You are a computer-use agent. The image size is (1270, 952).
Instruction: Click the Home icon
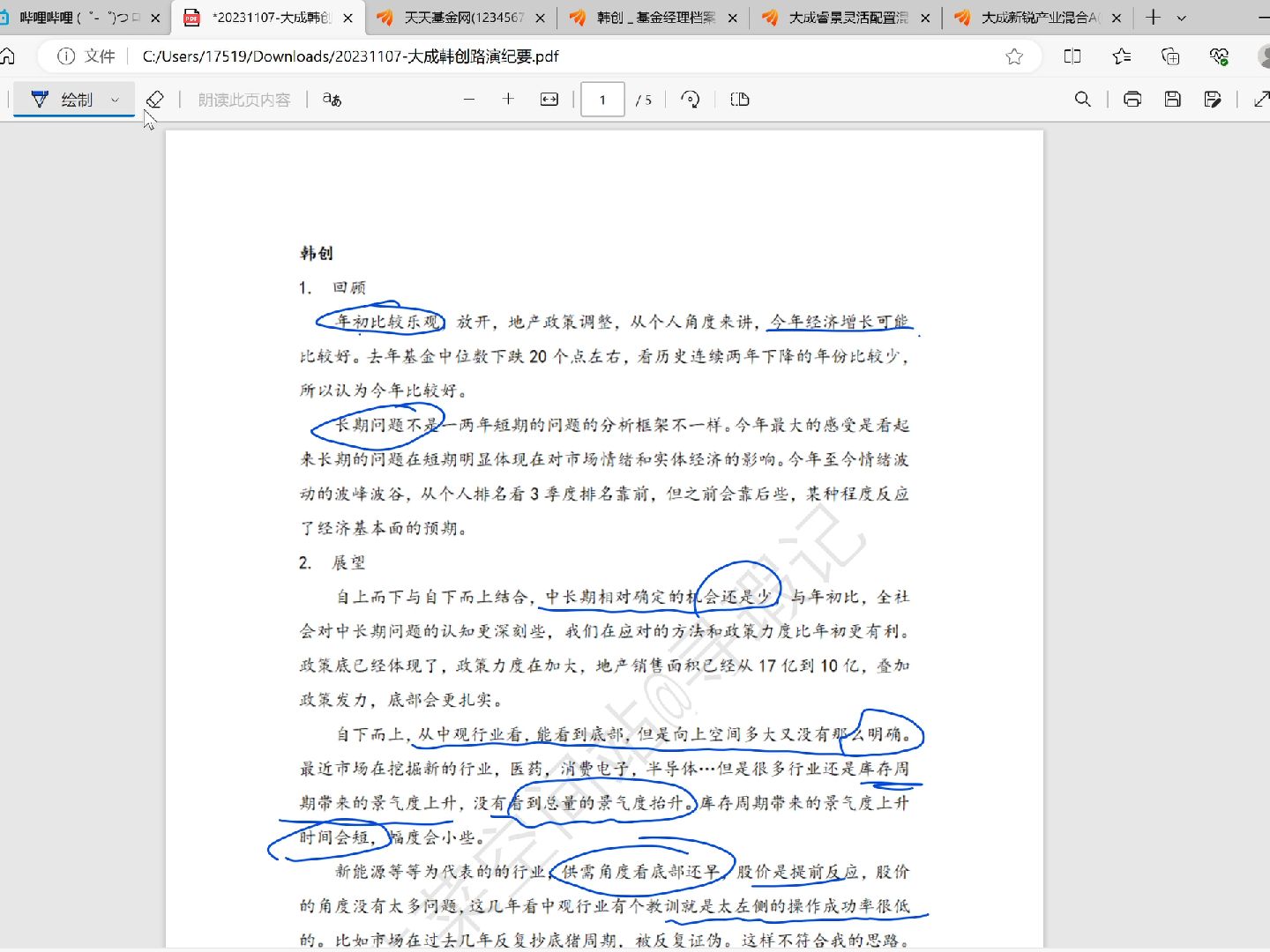coord(7,56)
